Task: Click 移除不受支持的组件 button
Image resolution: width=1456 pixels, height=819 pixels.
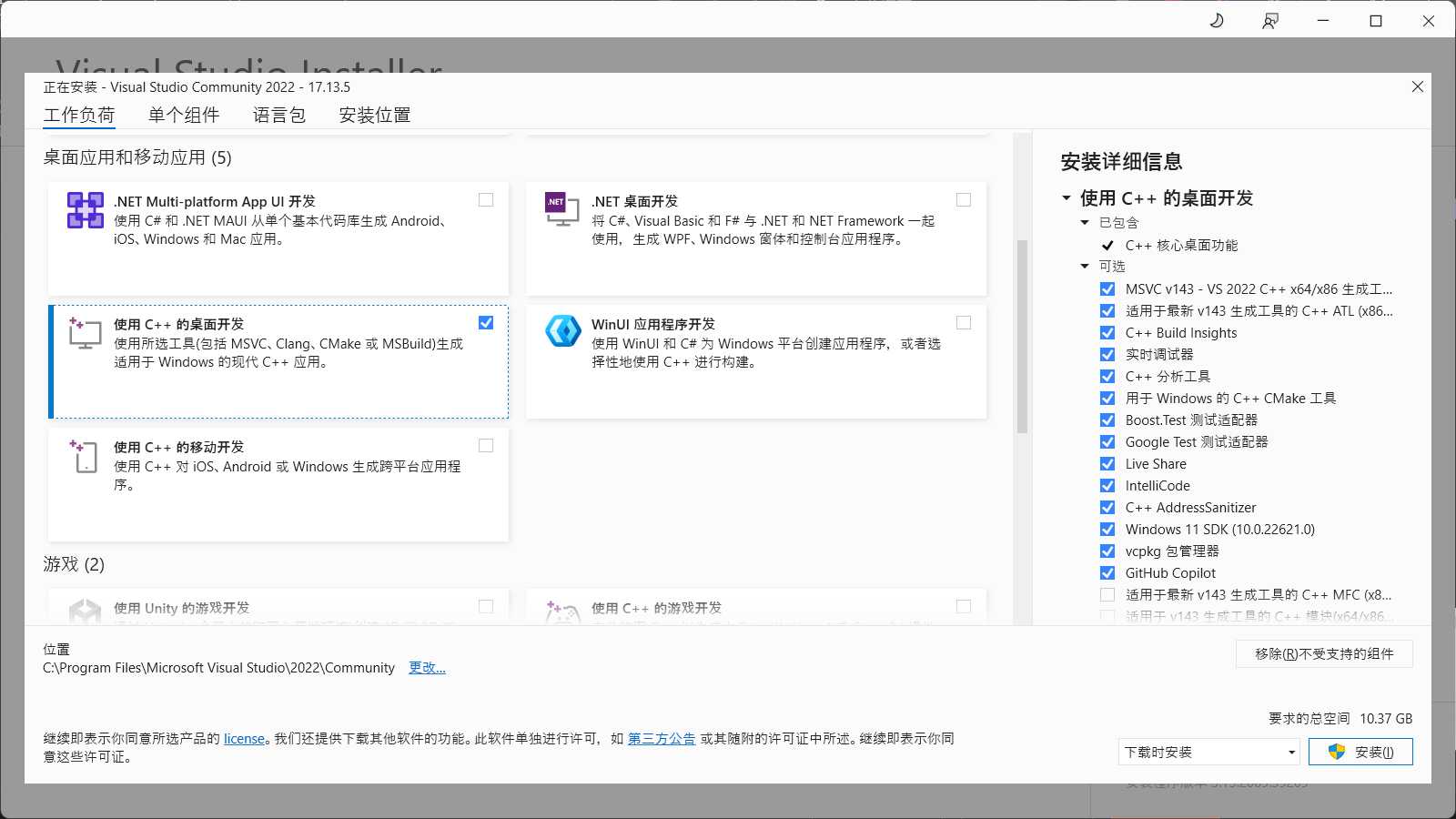Action: [x=1324, y=653]
